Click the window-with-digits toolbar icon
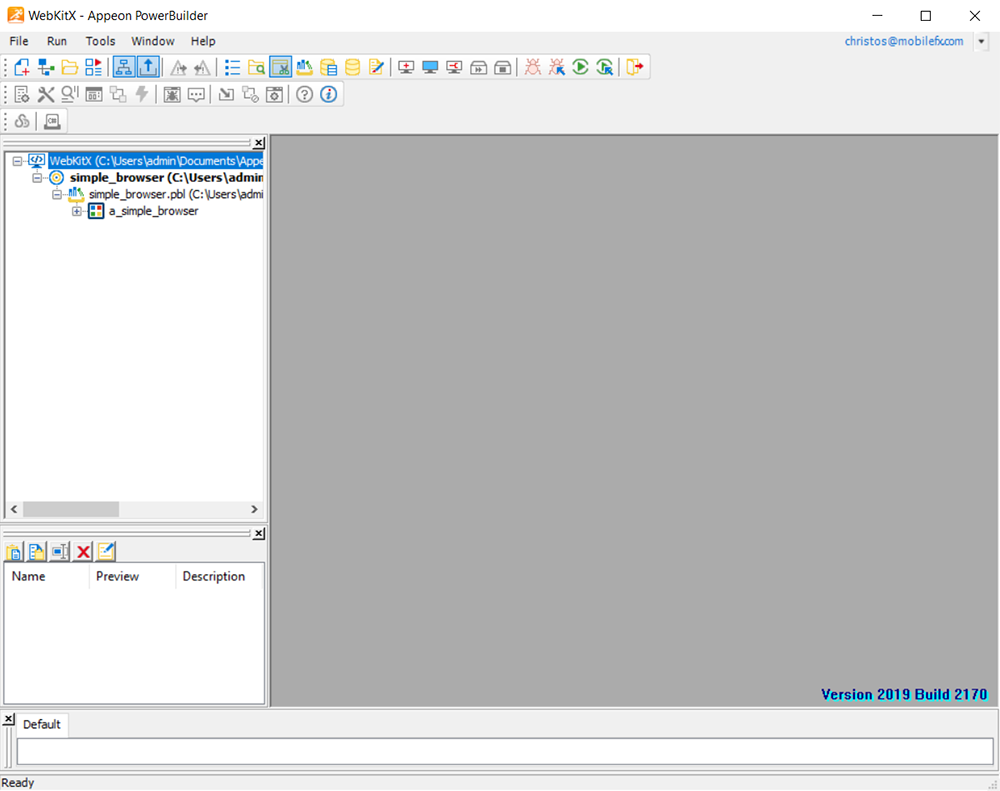Screen dimensions: 1000x791 point(94,94)
